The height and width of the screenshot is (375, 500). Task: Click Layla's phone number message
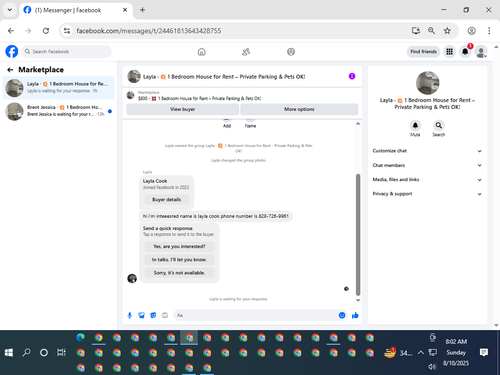tap(216, 216)
